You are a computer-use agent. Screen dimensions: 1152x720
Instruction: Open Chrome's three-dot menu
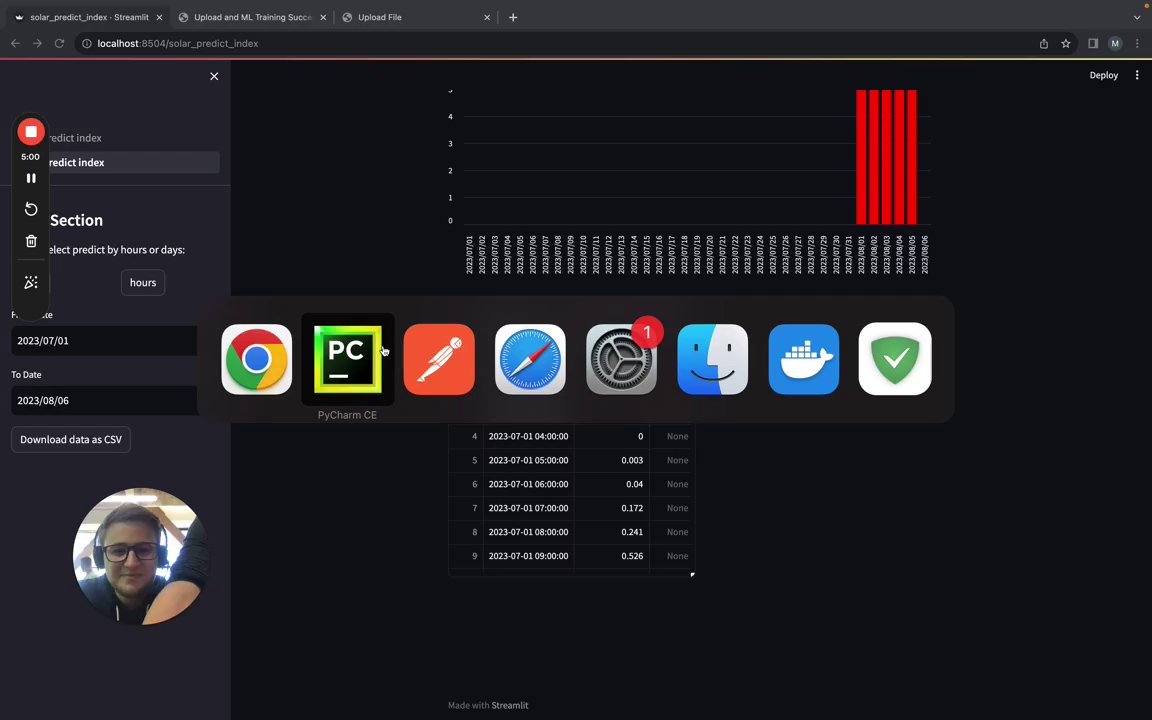1137,43
